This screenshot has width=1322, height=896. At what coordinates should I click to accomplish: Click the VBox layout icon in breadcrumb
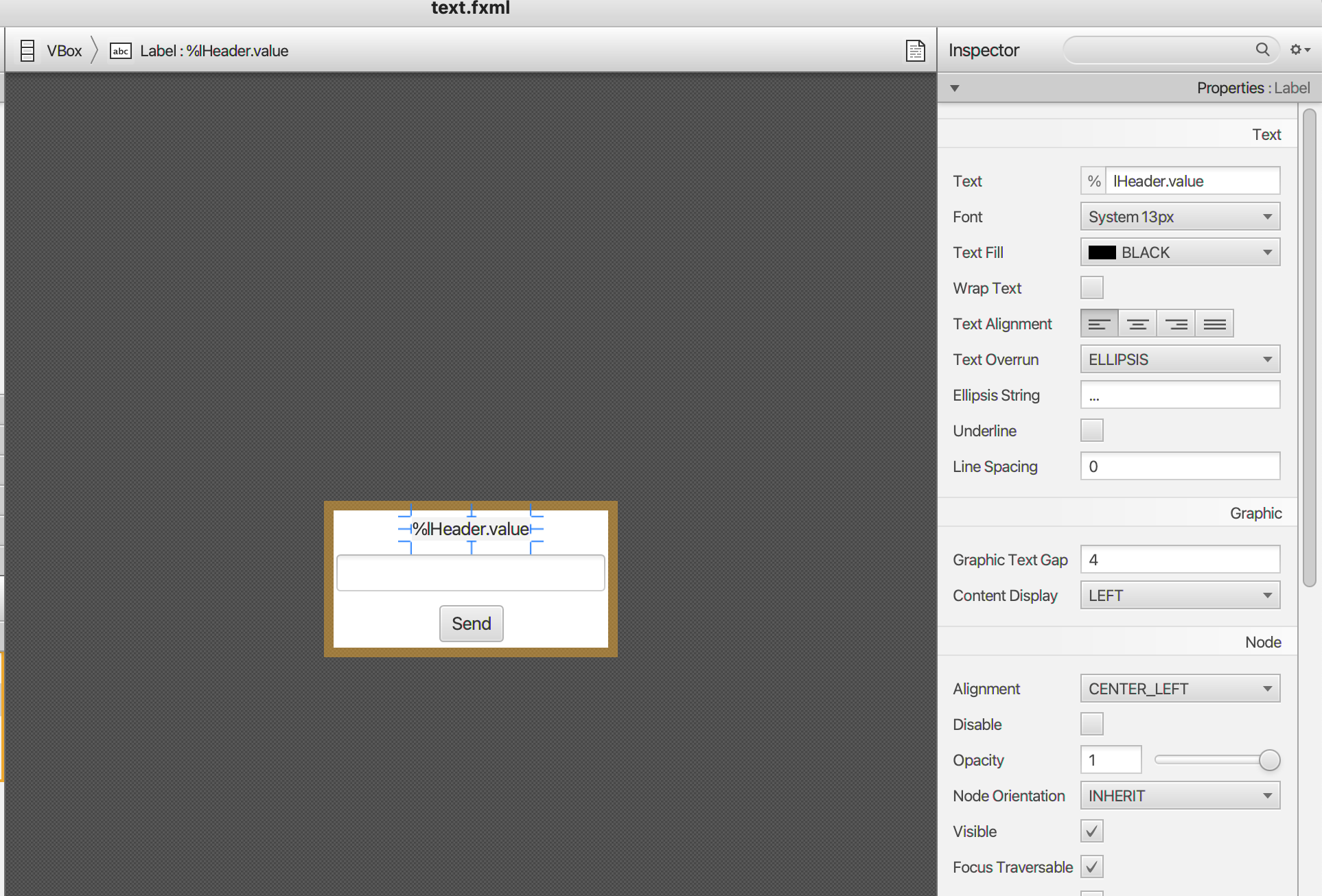pos(27,51)
